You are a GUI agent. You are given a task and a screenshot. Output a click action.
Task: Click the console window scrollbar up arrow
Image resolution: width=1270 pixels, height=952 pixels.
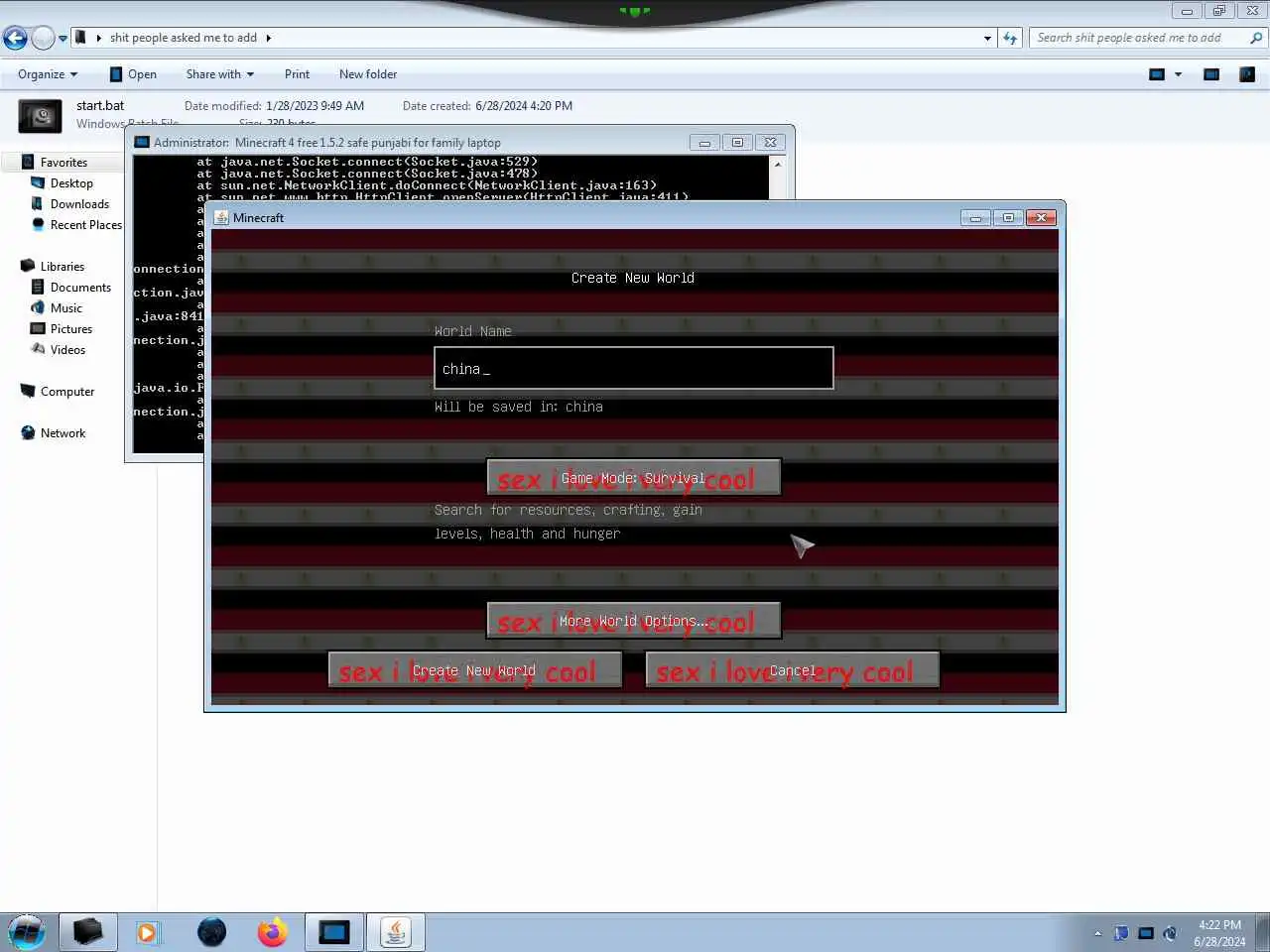[x=777, y=164]
